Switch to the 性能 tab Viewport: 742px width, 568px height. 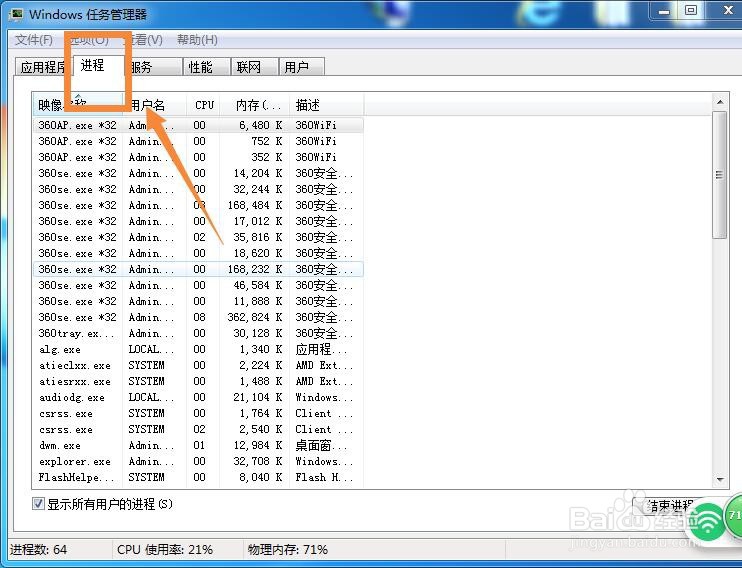(x=206, y=67)
